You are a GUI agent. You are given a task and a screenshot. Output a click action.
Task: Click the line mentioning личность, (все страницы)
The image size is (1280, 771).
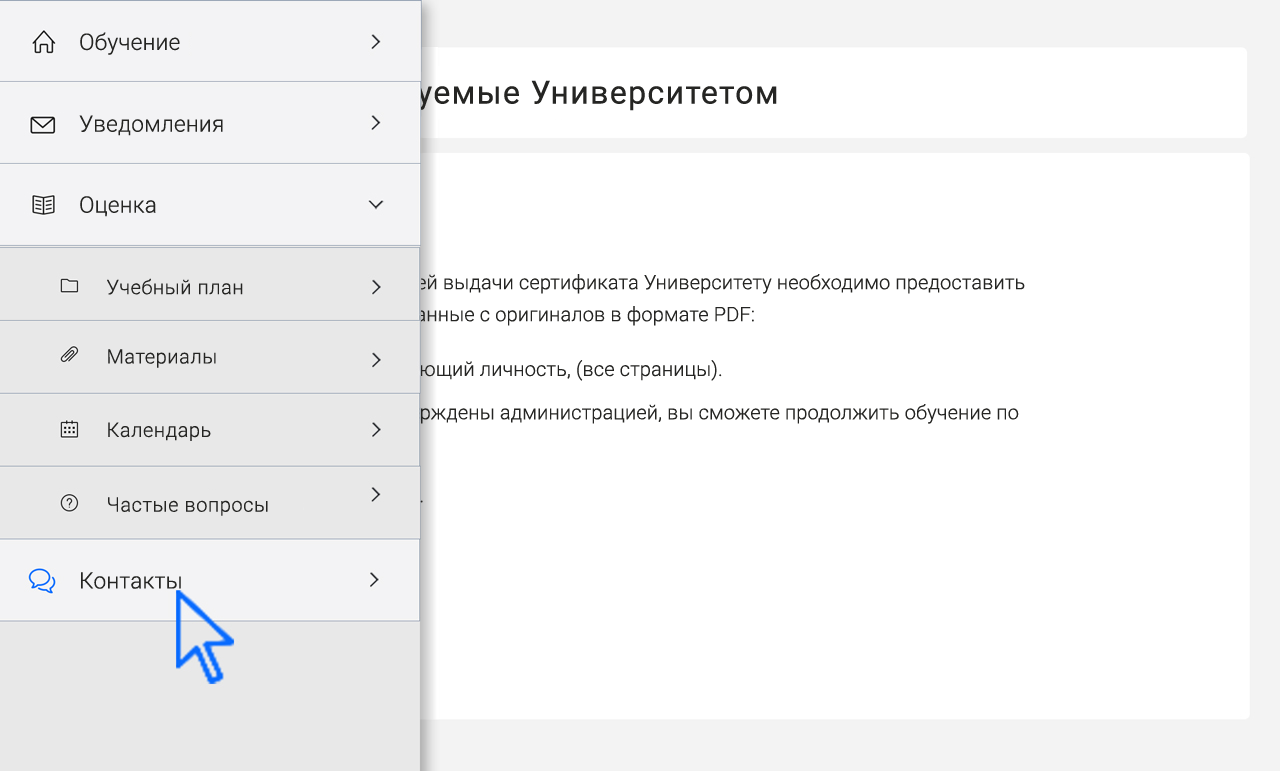[572, 369]
